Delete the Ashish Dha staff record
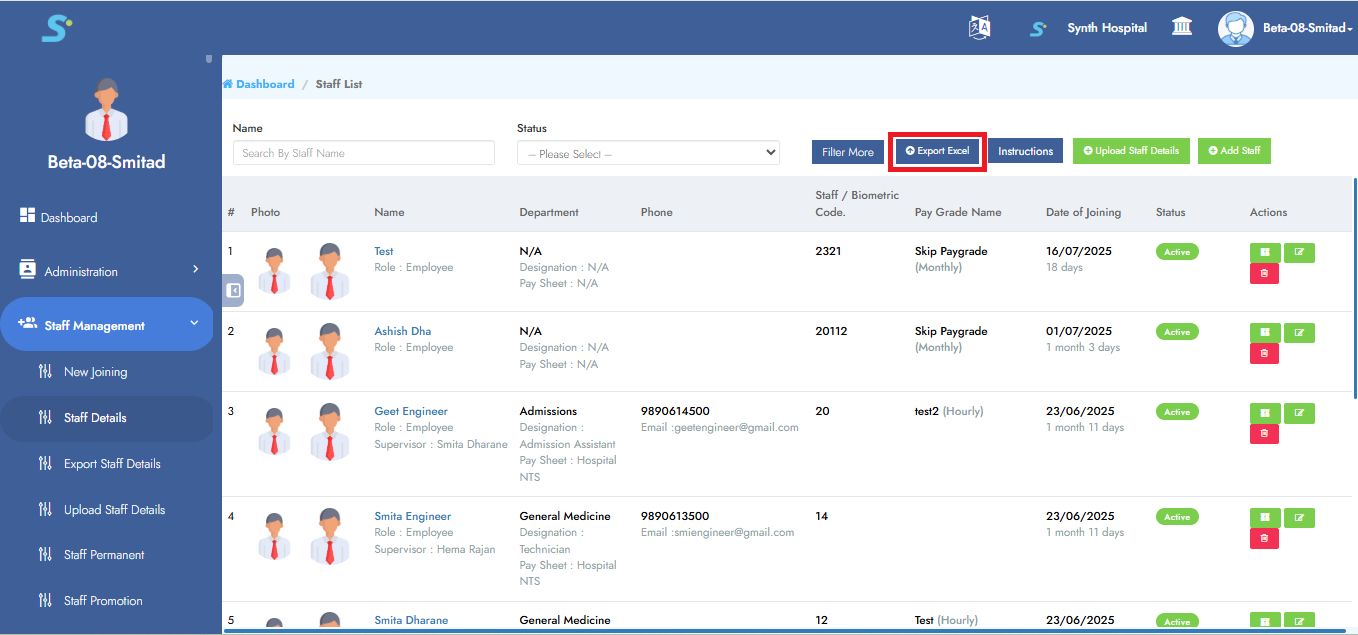 point(1264,353)
